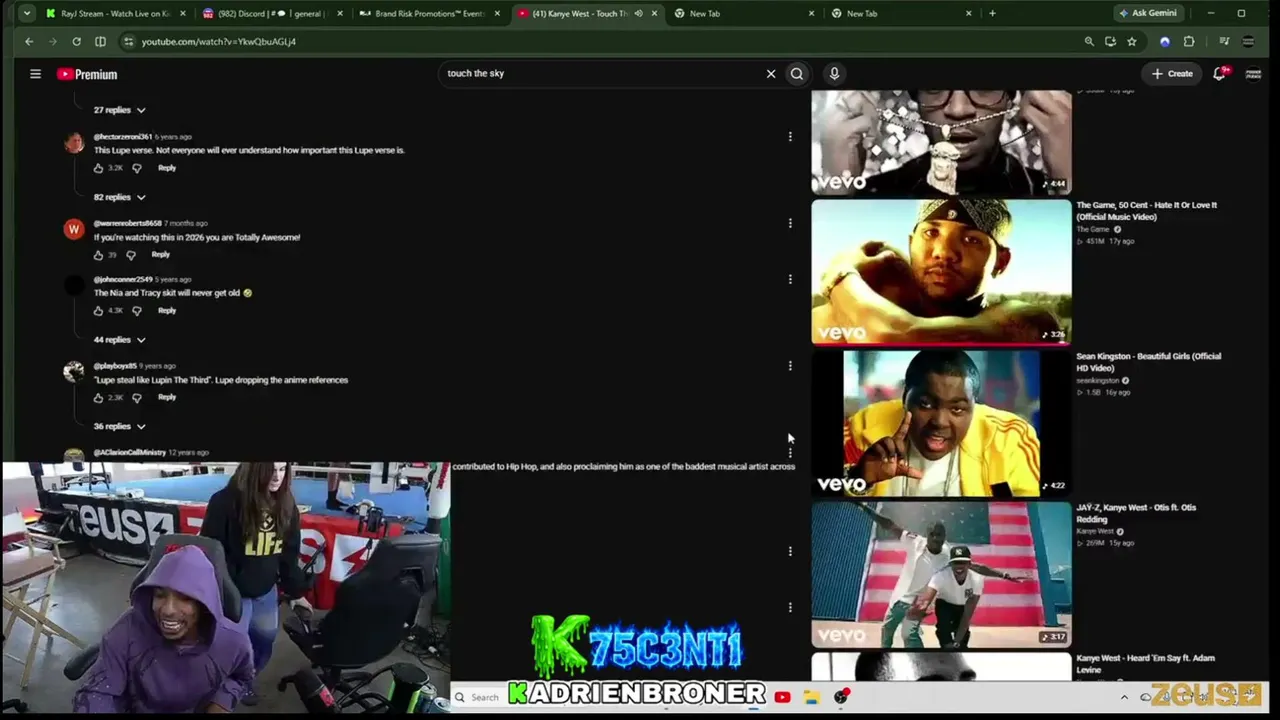Expand the 44 replies thread
The image size is (1280, 720).
[x=120, y=340]
